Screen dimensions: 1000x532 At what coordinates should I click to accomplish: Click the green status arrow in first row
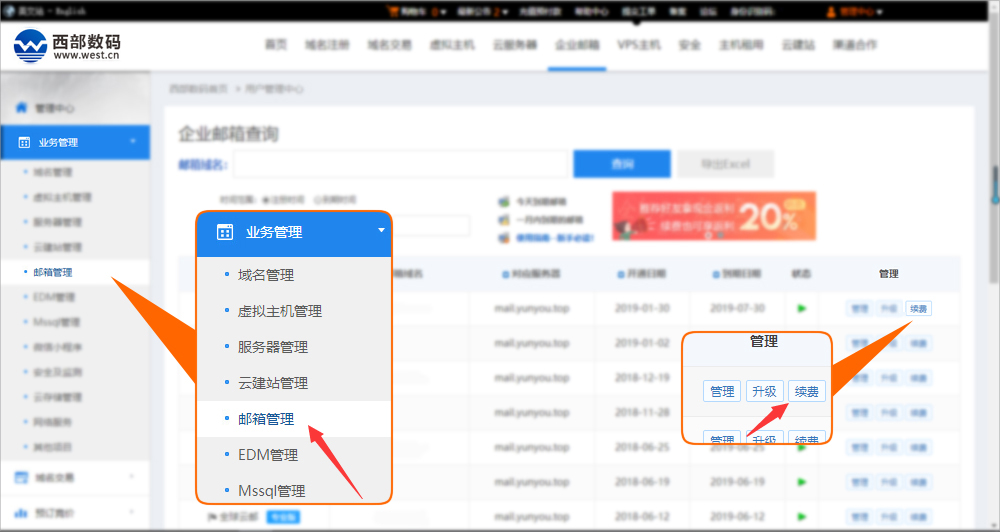point(801,308)
